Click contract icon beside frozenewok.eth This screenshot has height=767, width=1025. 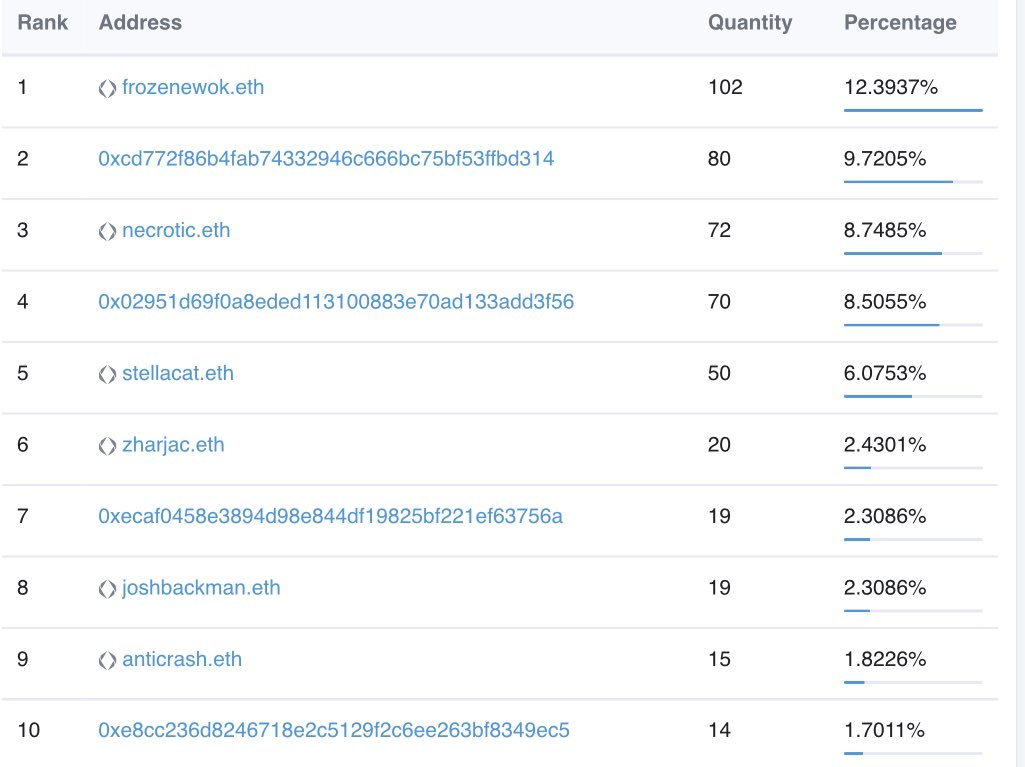tap(107, 88)
